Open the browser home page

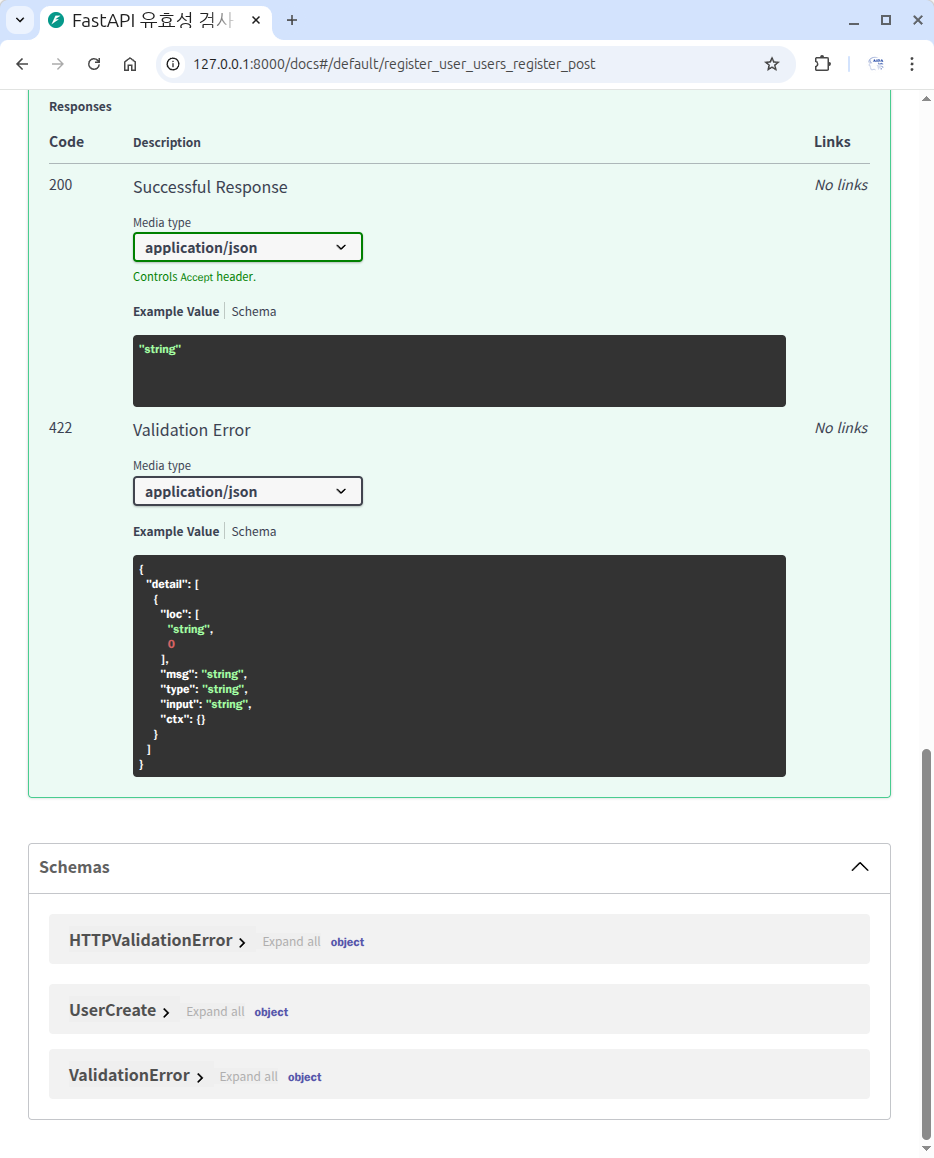click(130, 64)
